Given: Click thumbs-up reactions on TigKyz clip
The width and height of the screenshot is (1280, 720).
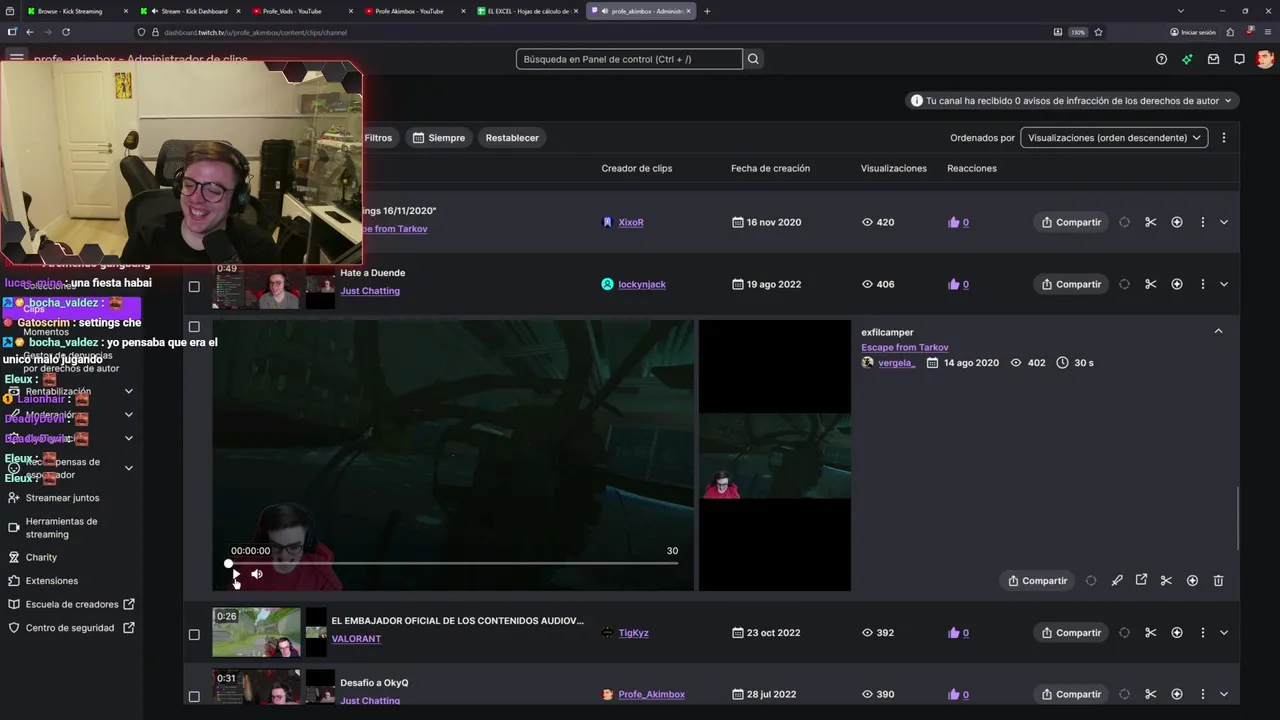Looking at the screenshot, I should pos(958,632).
